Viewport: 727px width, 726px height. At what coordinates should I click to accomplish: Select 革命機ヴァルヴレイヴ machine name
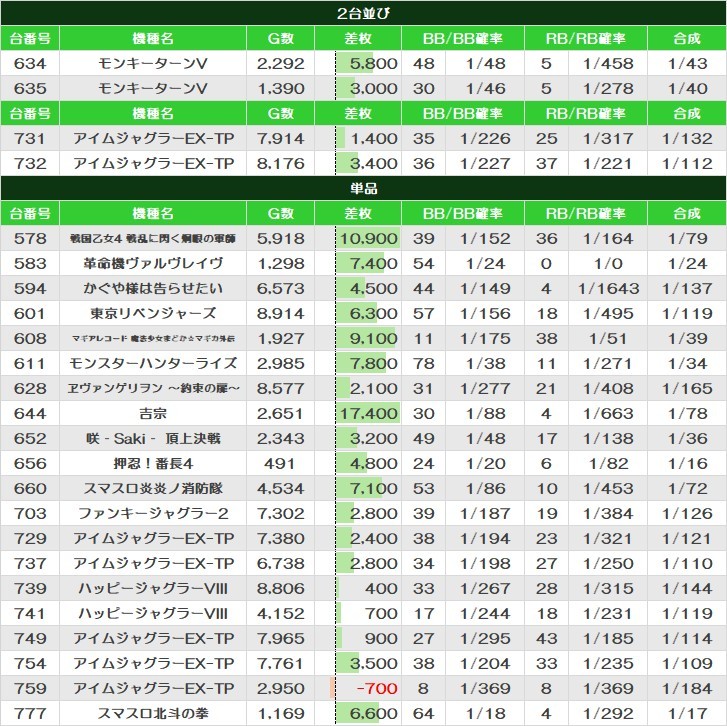pyautogui.click(x=153, y=263)
